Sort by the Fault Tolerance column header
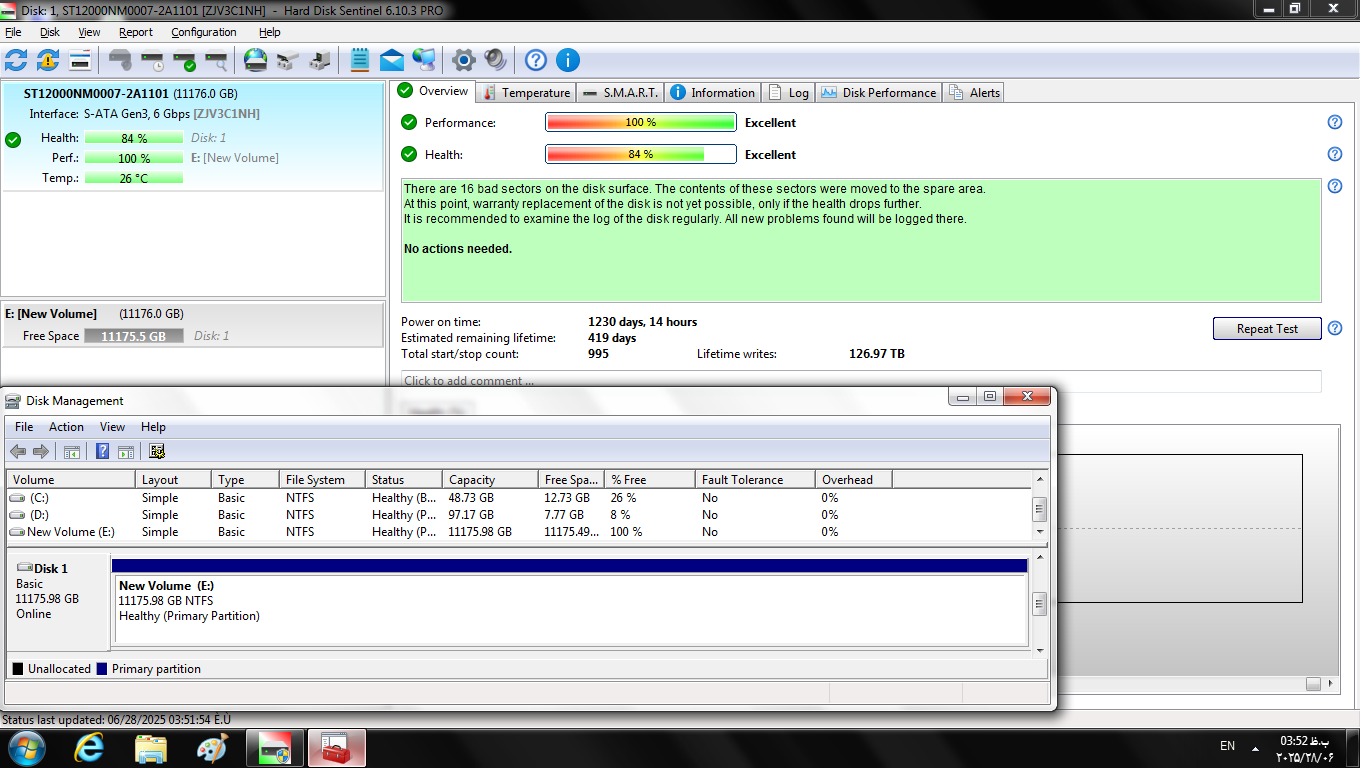1364x769 pixels. [755, 480]
